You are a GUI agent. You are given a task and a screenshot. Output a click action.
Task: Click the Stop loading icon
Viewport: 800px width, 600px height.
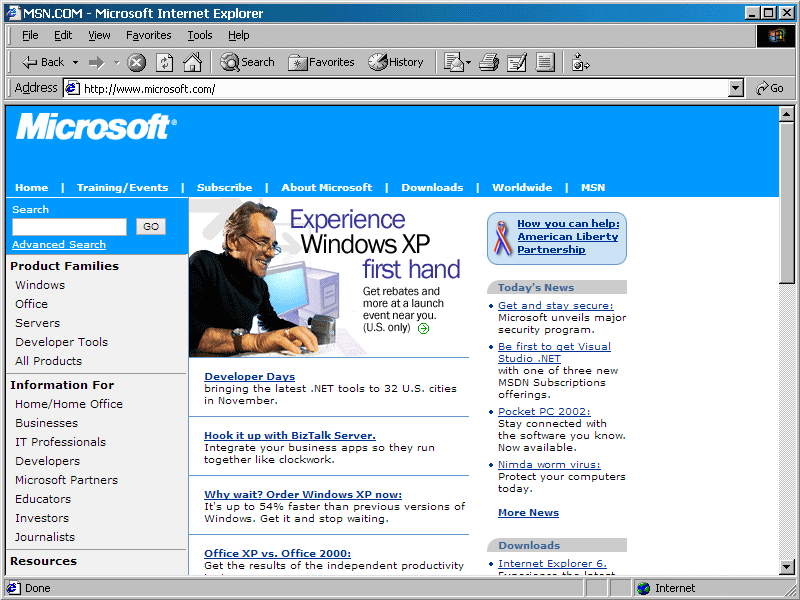(136, 62)
